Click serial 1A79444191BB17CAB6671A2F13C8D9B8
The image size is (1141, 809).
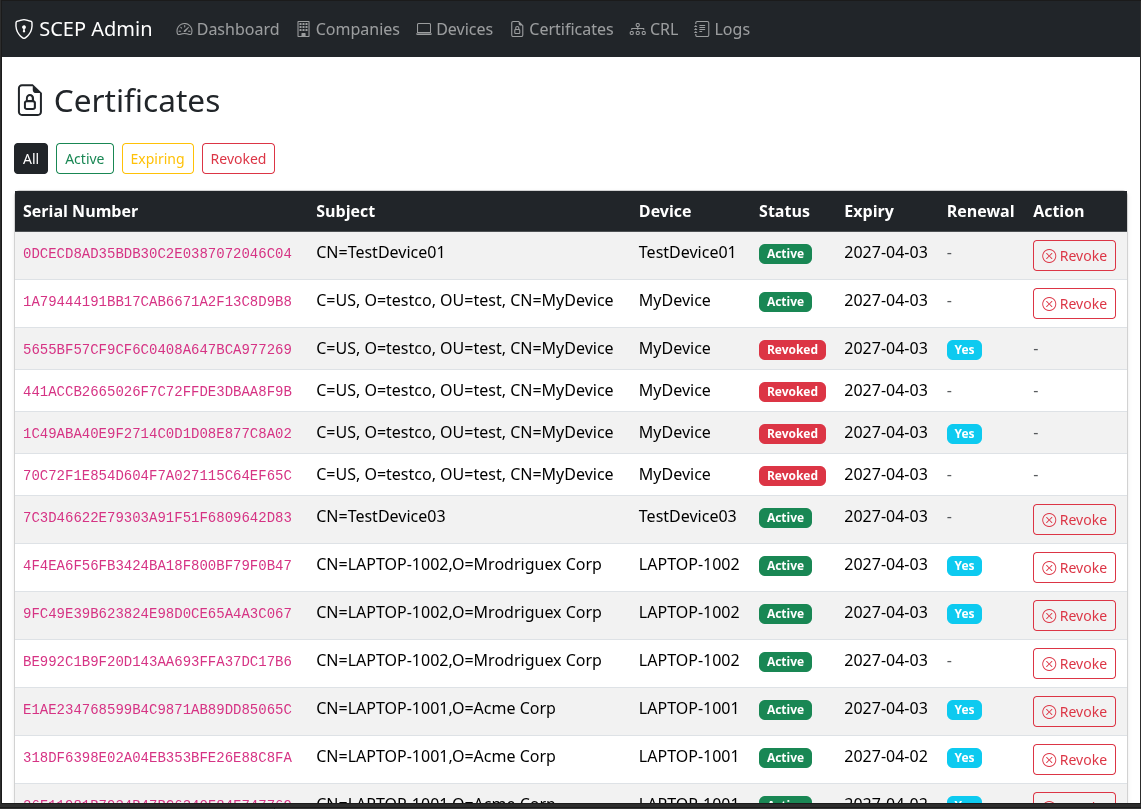click(x=157, y=301)
